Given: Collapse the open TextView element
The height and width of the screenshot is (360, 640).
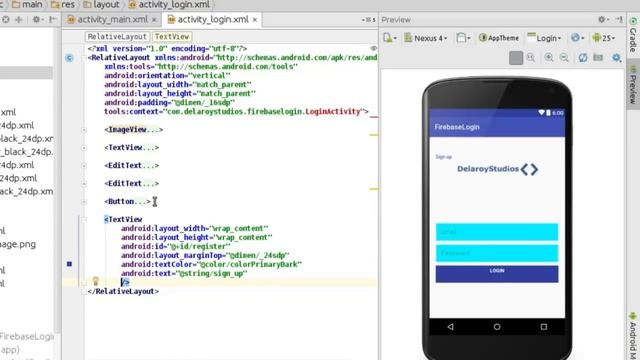Looking at the screenshot, I should (x=84, y=220).
